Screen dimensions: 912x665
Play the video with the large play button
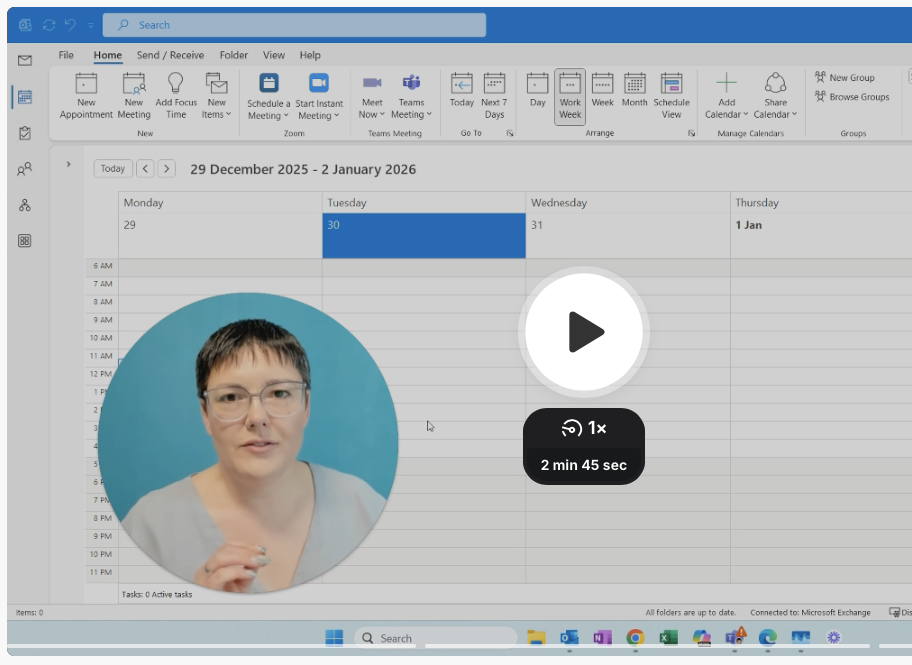[x=584, y=332]
